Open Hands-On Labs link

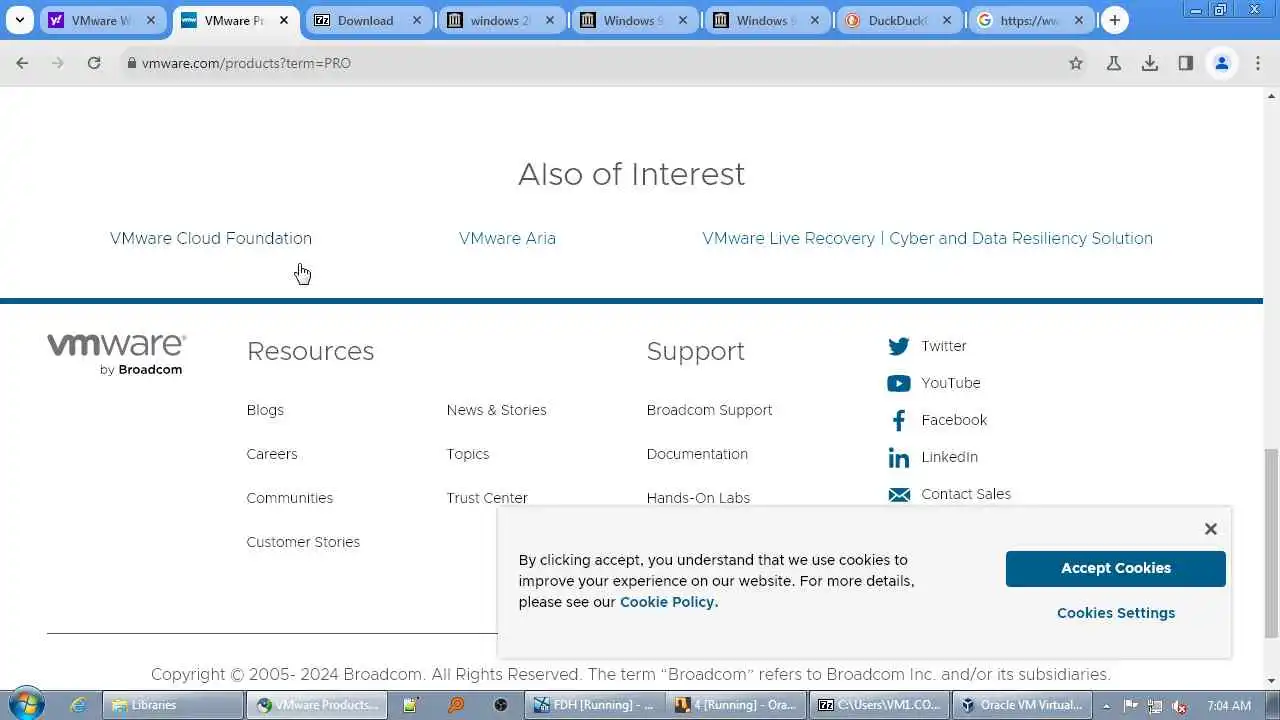pos(698,498)
